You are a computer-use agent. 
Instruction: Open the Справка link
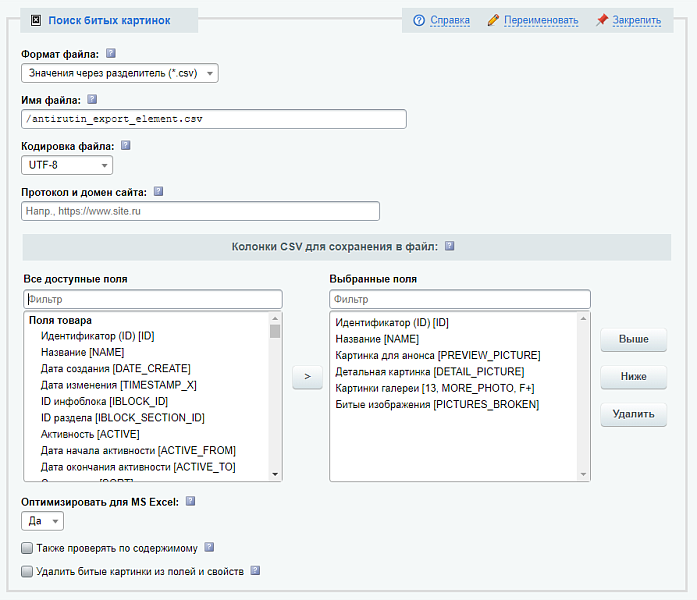pyautogui.click(x=449, y=20)
